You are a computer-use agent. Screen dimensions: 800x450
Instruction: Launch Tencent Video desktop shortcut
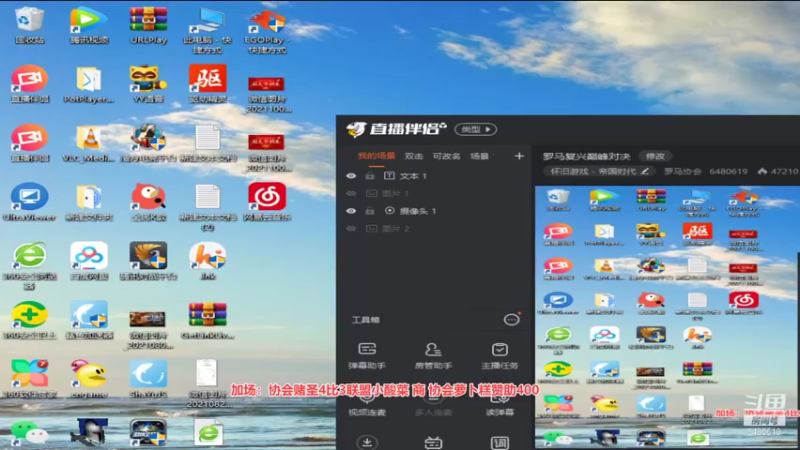click(89, 25)
